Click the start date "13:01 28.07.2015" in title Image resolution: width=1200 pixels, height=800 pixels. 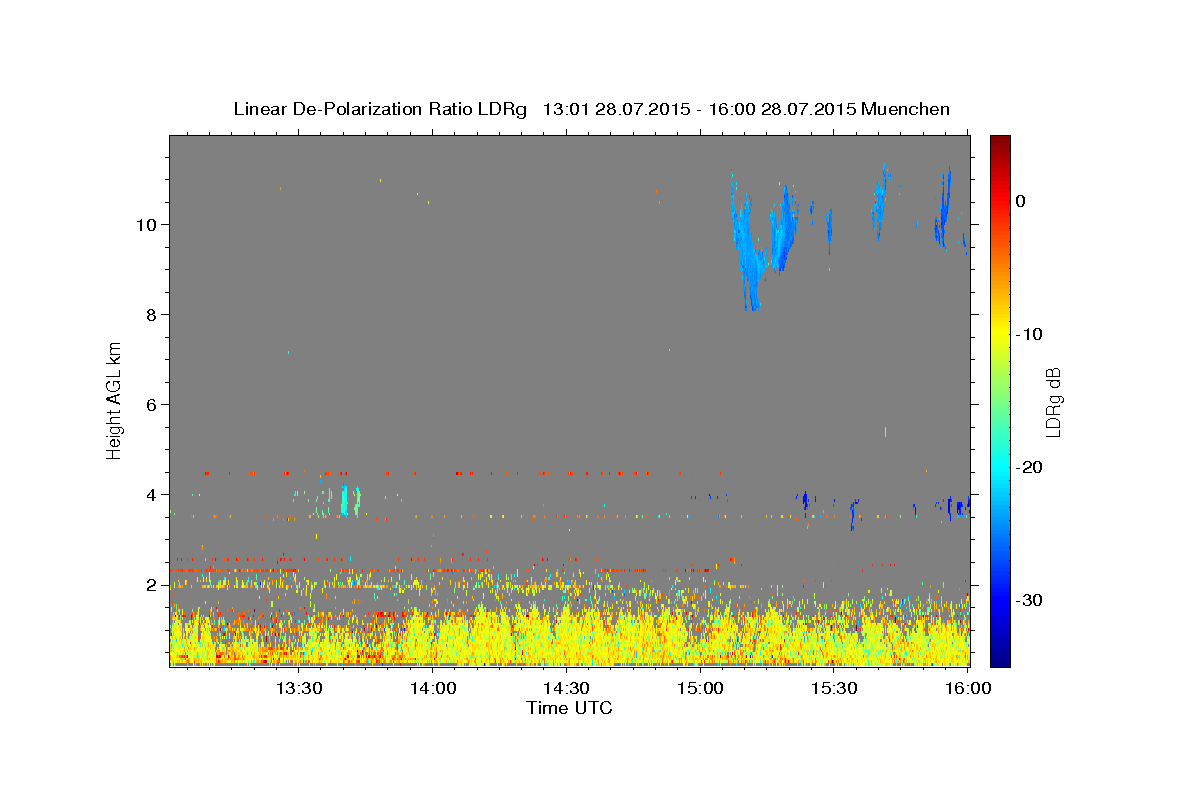[616, 109]
